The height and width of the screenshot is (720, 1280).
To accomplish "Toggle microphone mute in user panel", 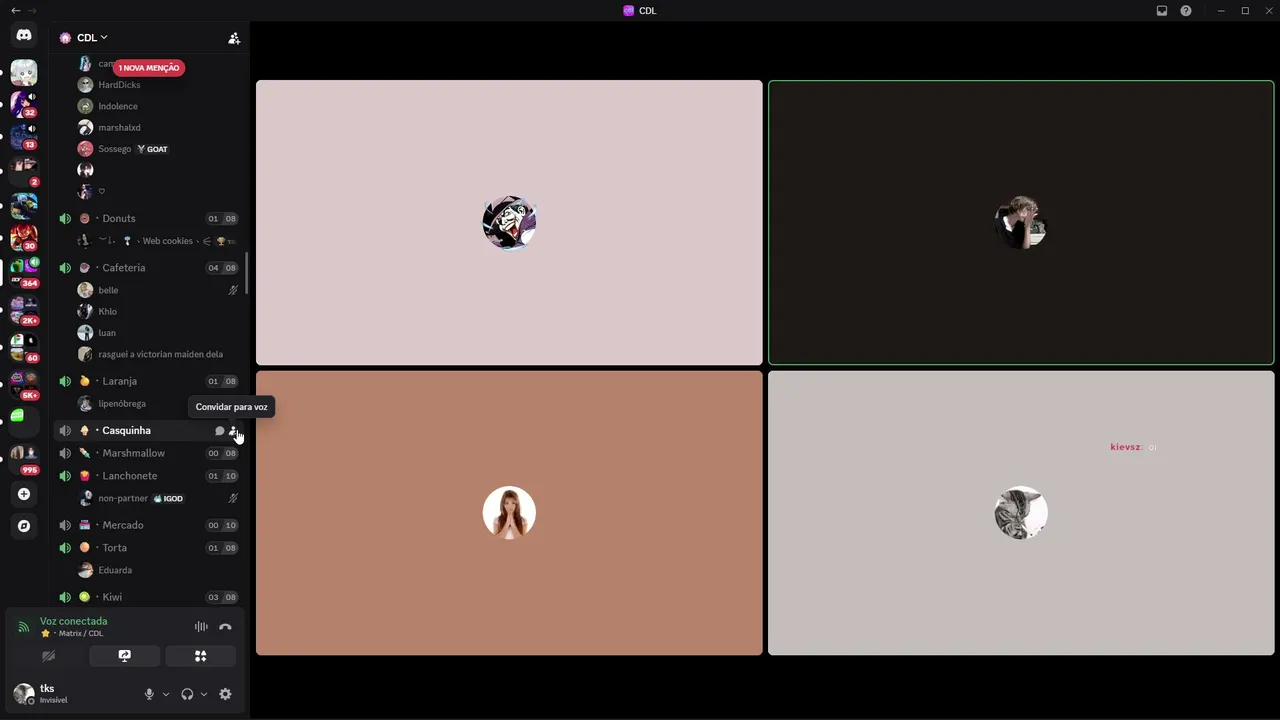I will click(x=149, y=694).
